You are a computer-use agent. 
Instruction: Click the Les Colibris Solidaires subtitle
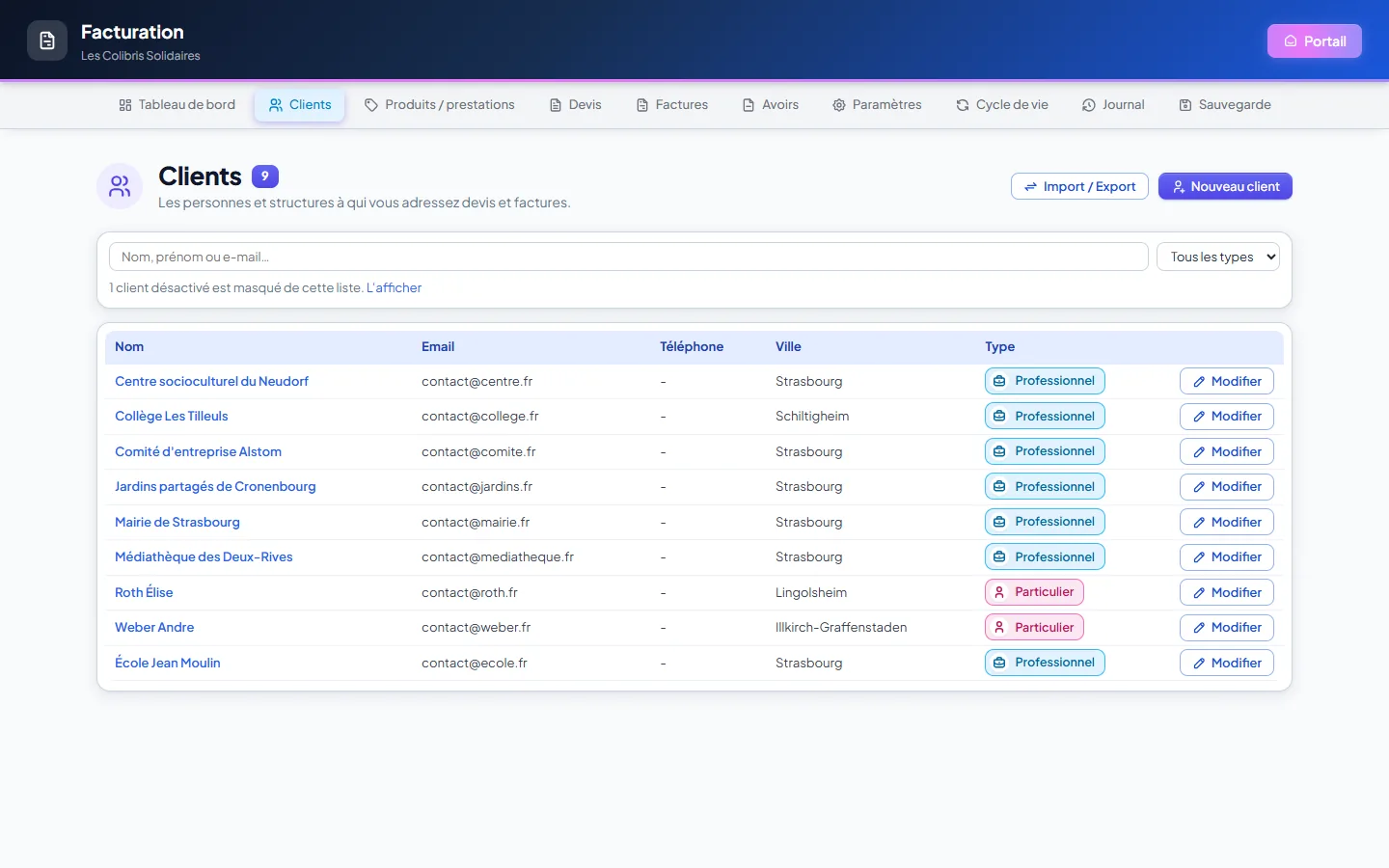141,56
